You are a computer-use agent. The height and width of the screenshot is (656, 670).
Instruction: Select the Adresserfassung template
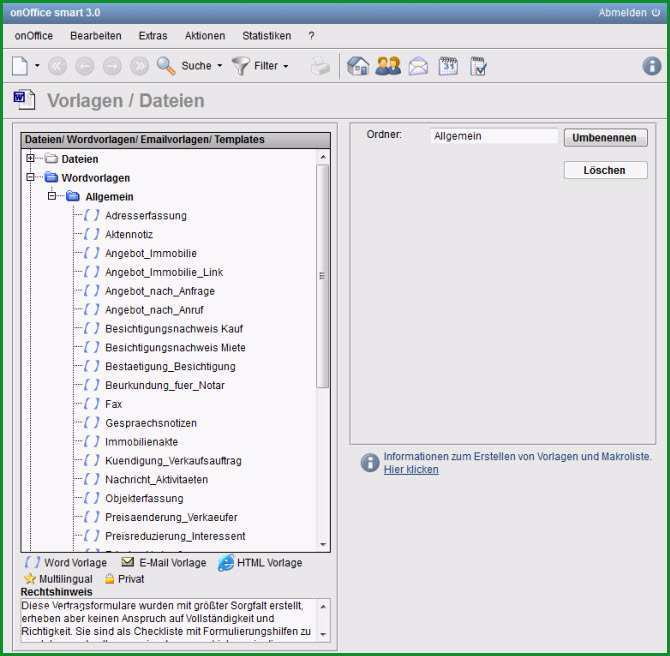pos(146,216)
